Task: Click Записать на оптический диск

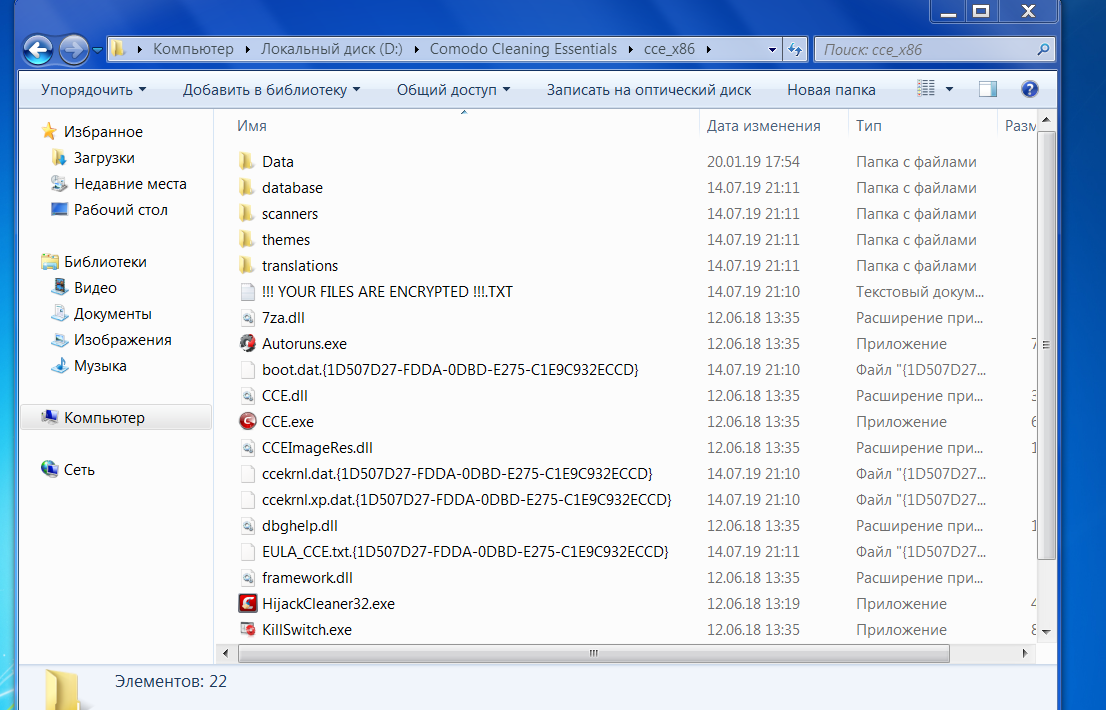Action: point(649,90)
